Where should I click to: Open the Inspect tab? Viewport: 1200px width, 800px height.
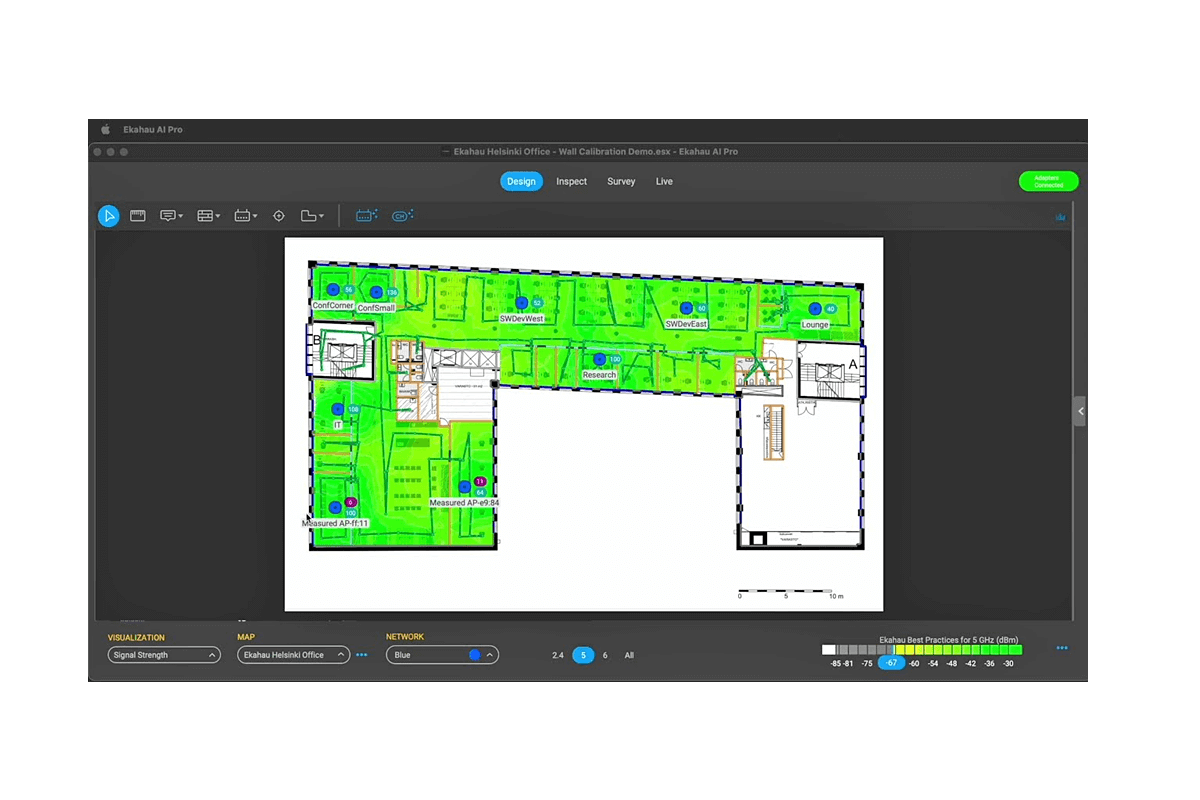click(x=572, y=182)
